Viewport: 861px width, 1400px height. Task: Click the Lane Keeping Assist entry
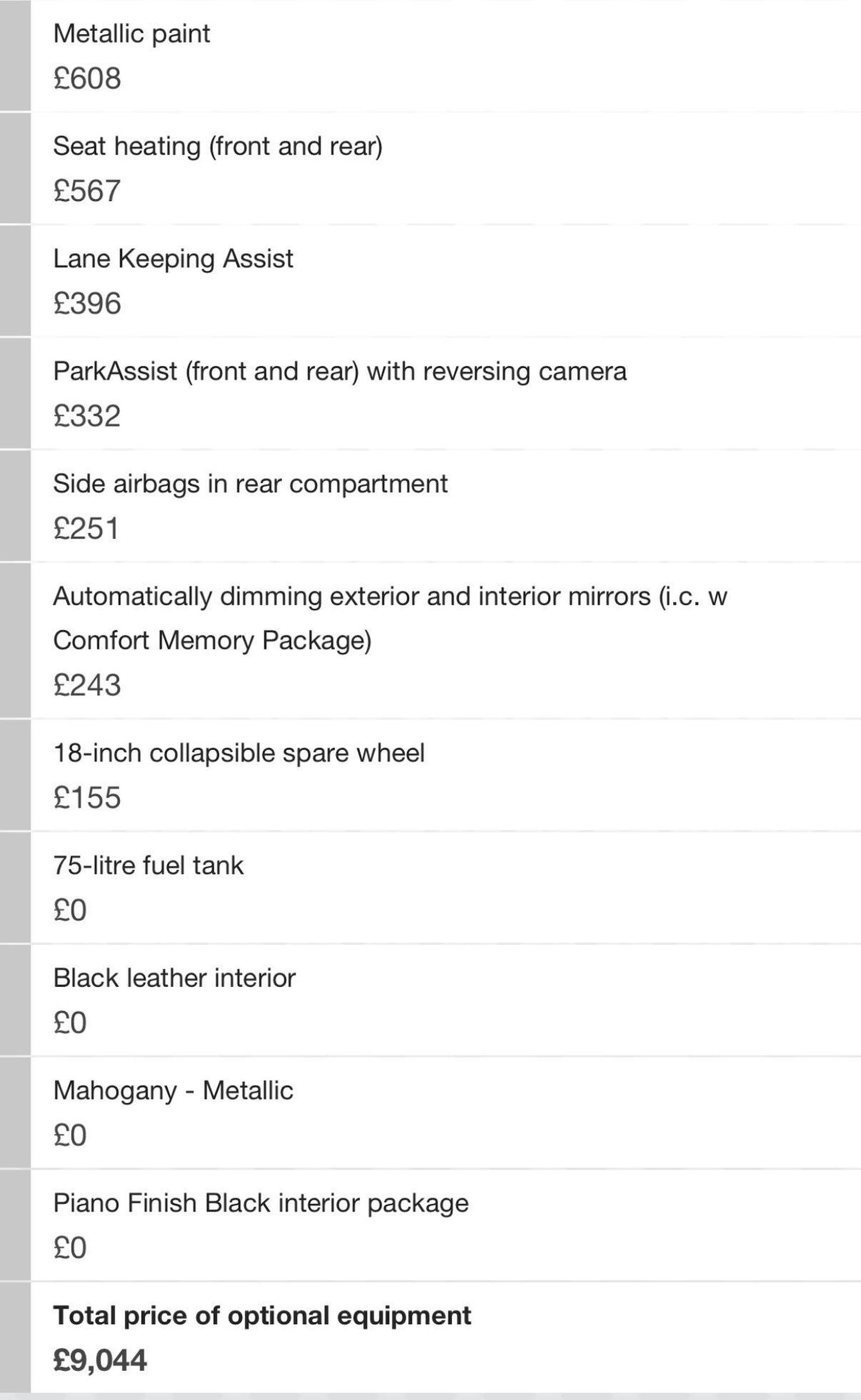point(173,258)
